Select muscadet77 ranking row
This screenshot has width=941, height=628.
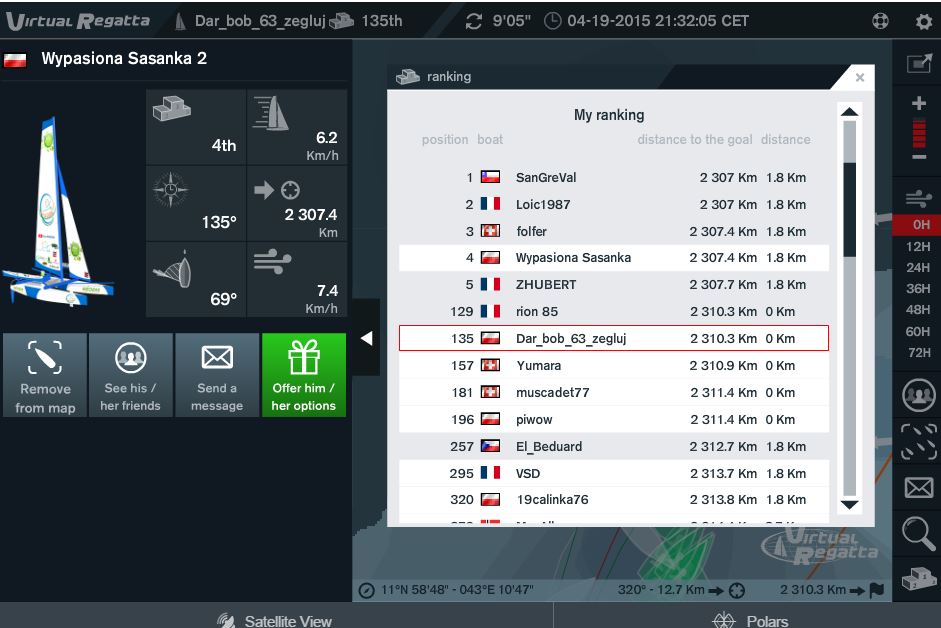click(x=614, y=392)
